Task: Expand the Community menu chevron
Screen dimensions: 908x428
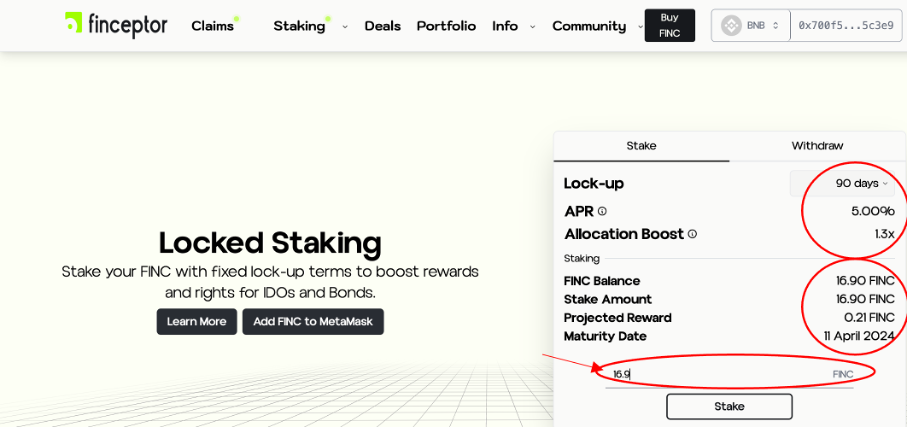Action: coord(640,27)
